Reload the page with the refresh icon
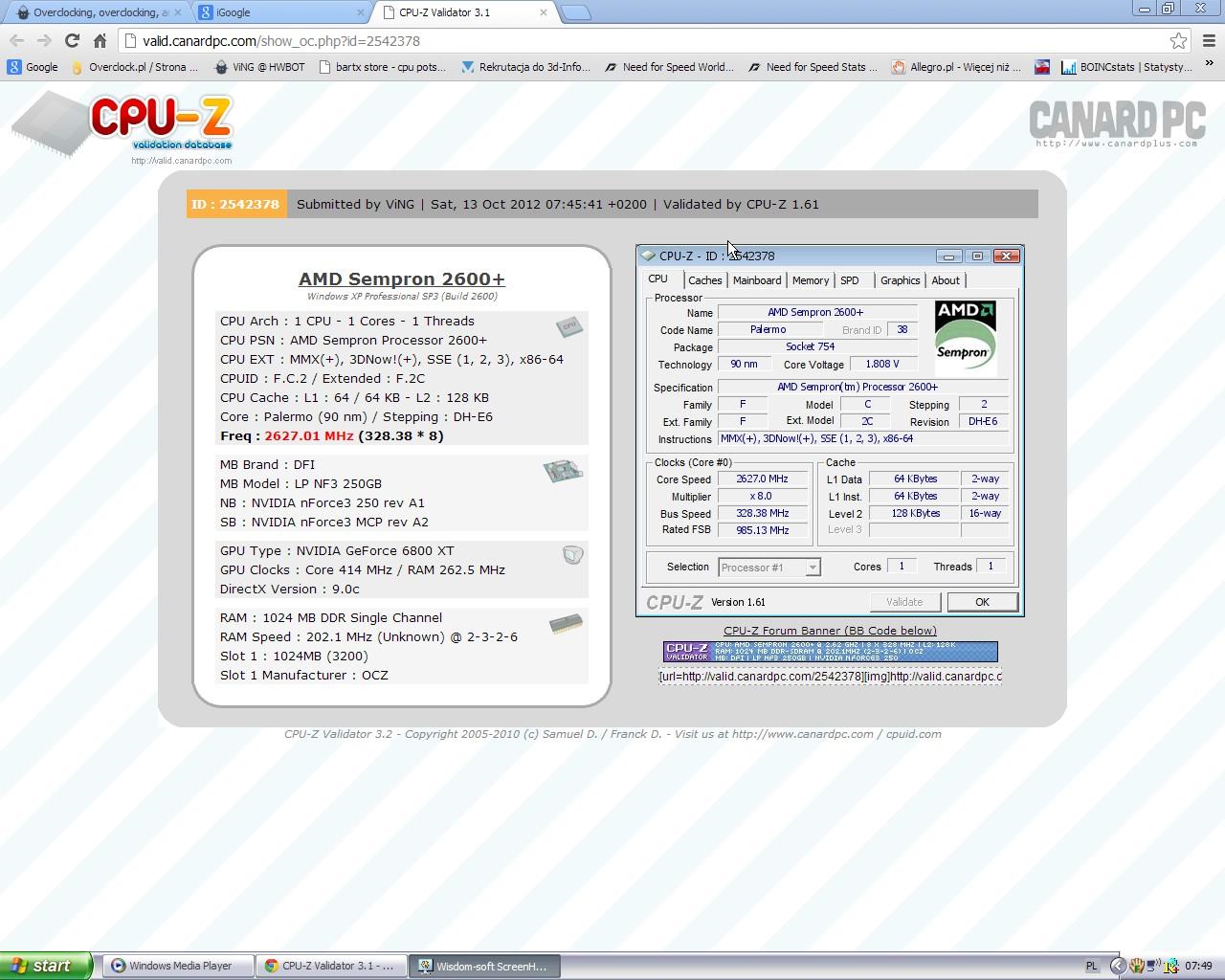The height and width of the screenshot is (980, 1225). (x=72, y=40)
